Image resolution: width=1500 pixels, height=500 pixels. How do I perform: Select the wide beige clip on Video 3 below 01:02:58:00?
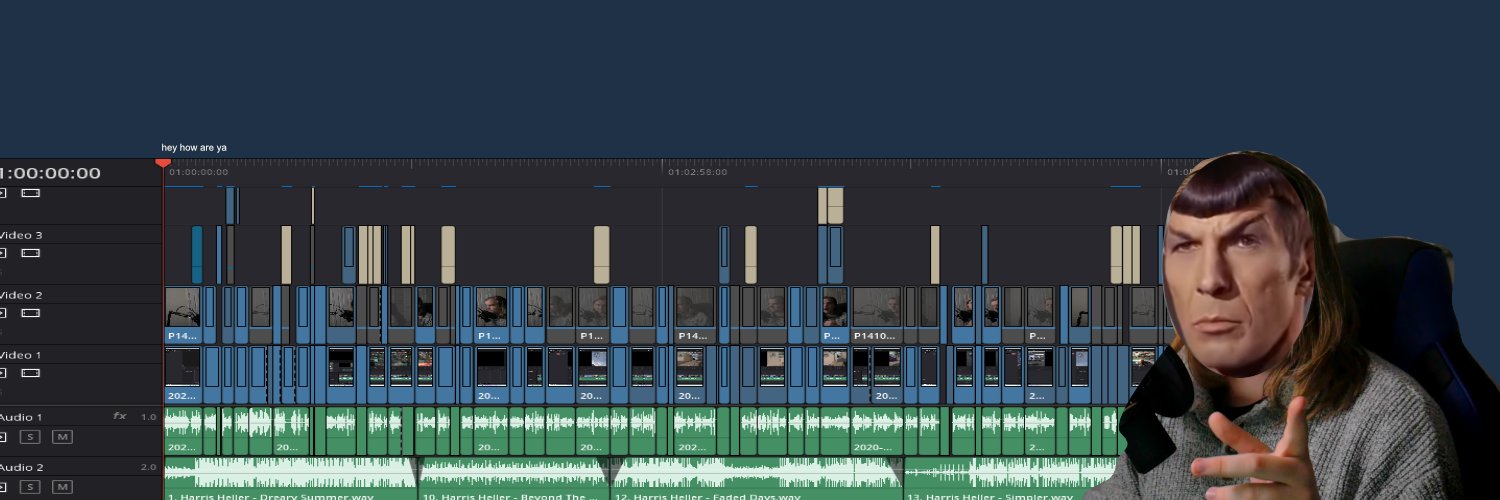[x=601, y=255]
